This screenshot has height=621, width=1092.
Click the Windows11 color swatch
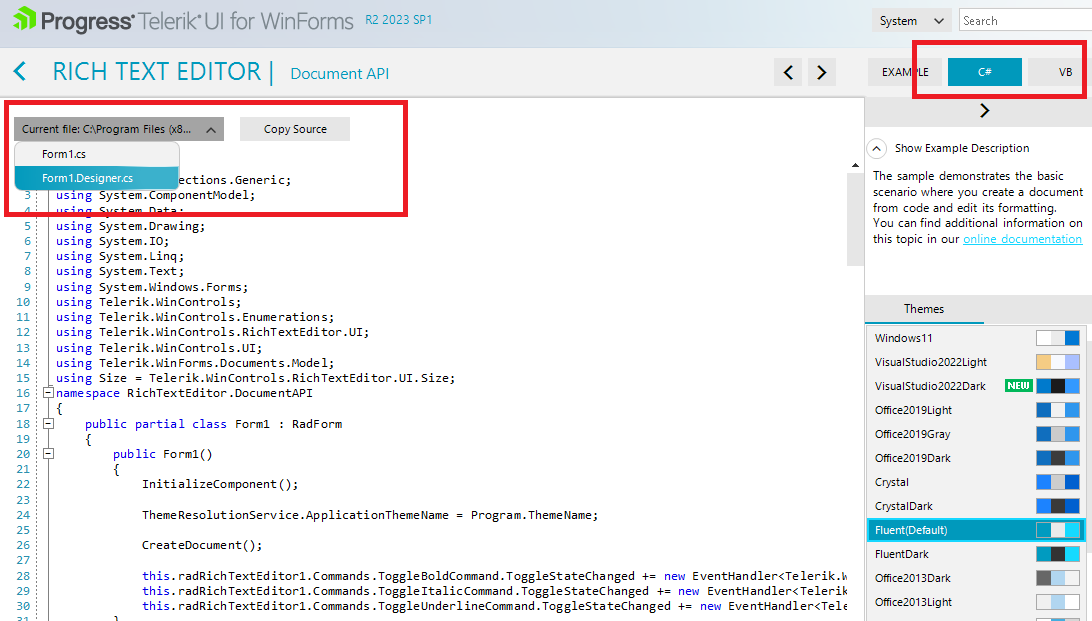[x=1058, y=338]
